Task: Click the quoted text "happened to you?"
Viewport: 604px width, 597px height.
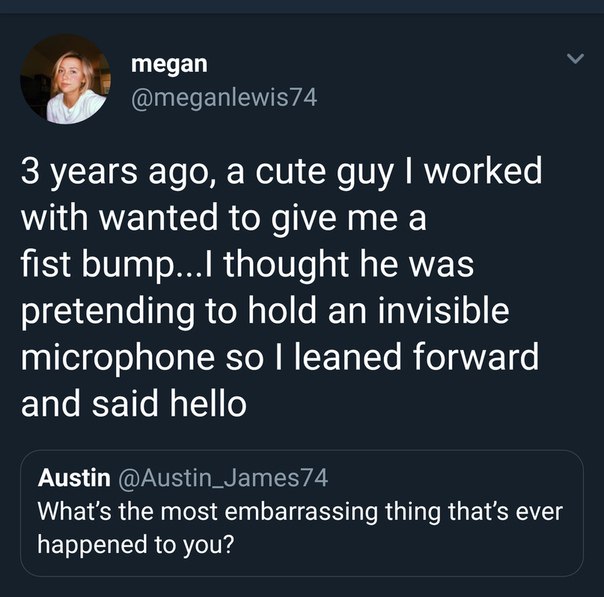Action: click(x=136, y=545)
